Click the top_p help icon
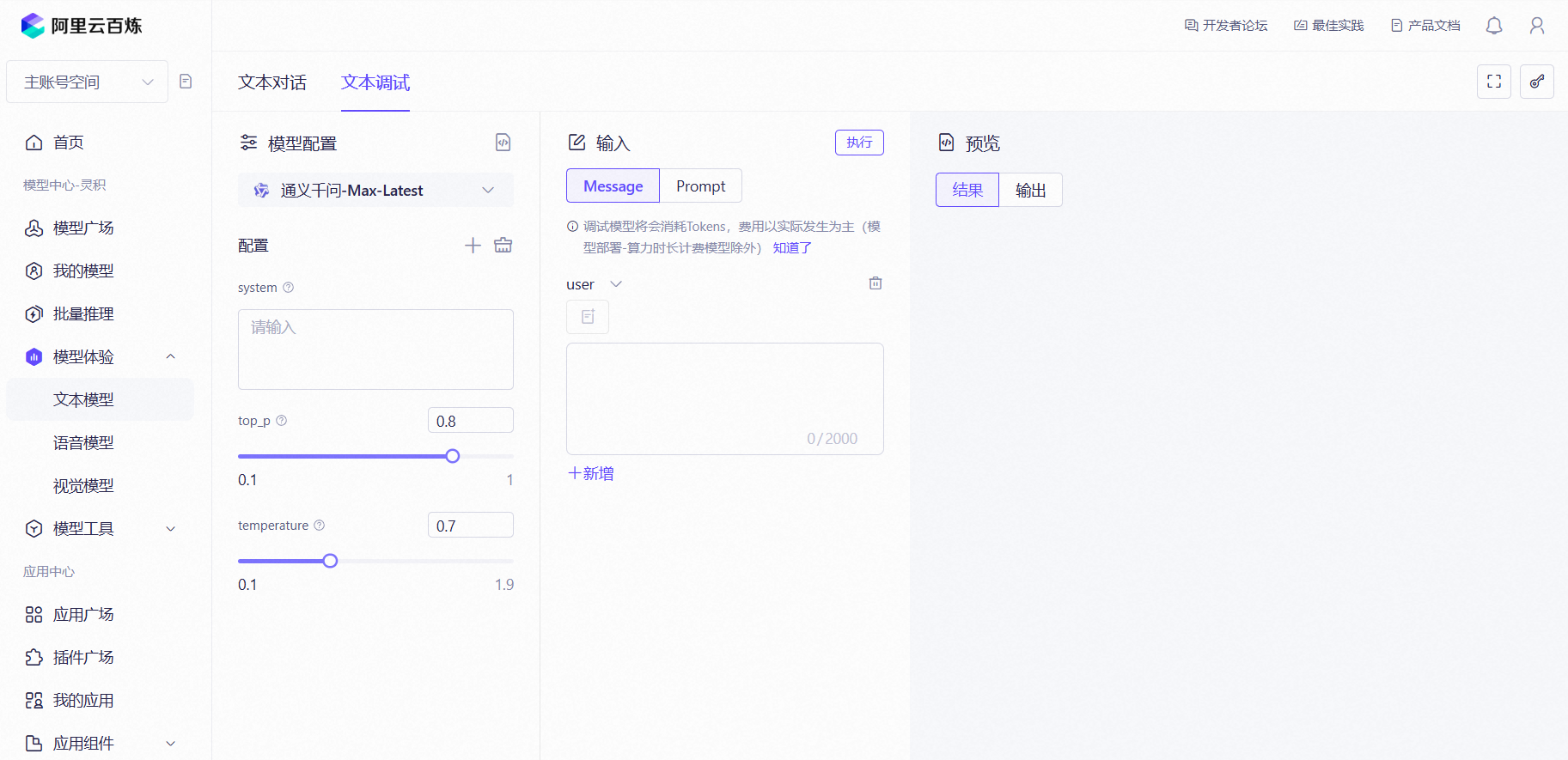 (282, 421)
